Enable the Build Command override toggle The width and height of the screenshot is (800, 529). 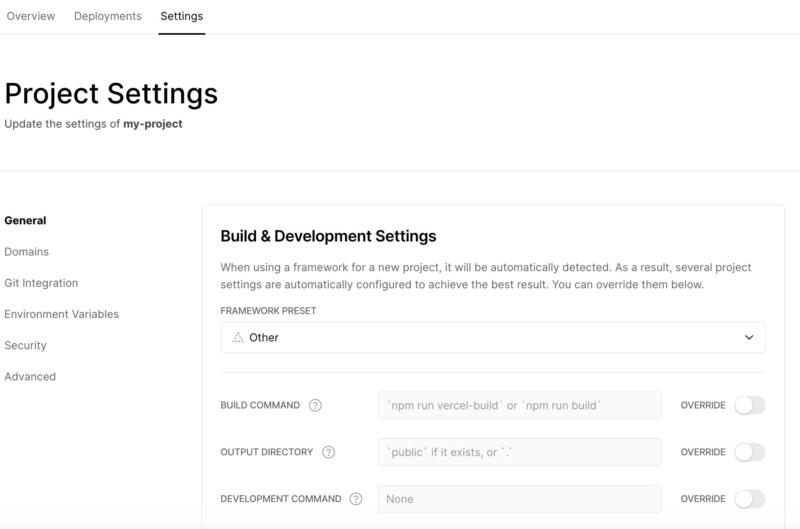[x=749, y=405]
